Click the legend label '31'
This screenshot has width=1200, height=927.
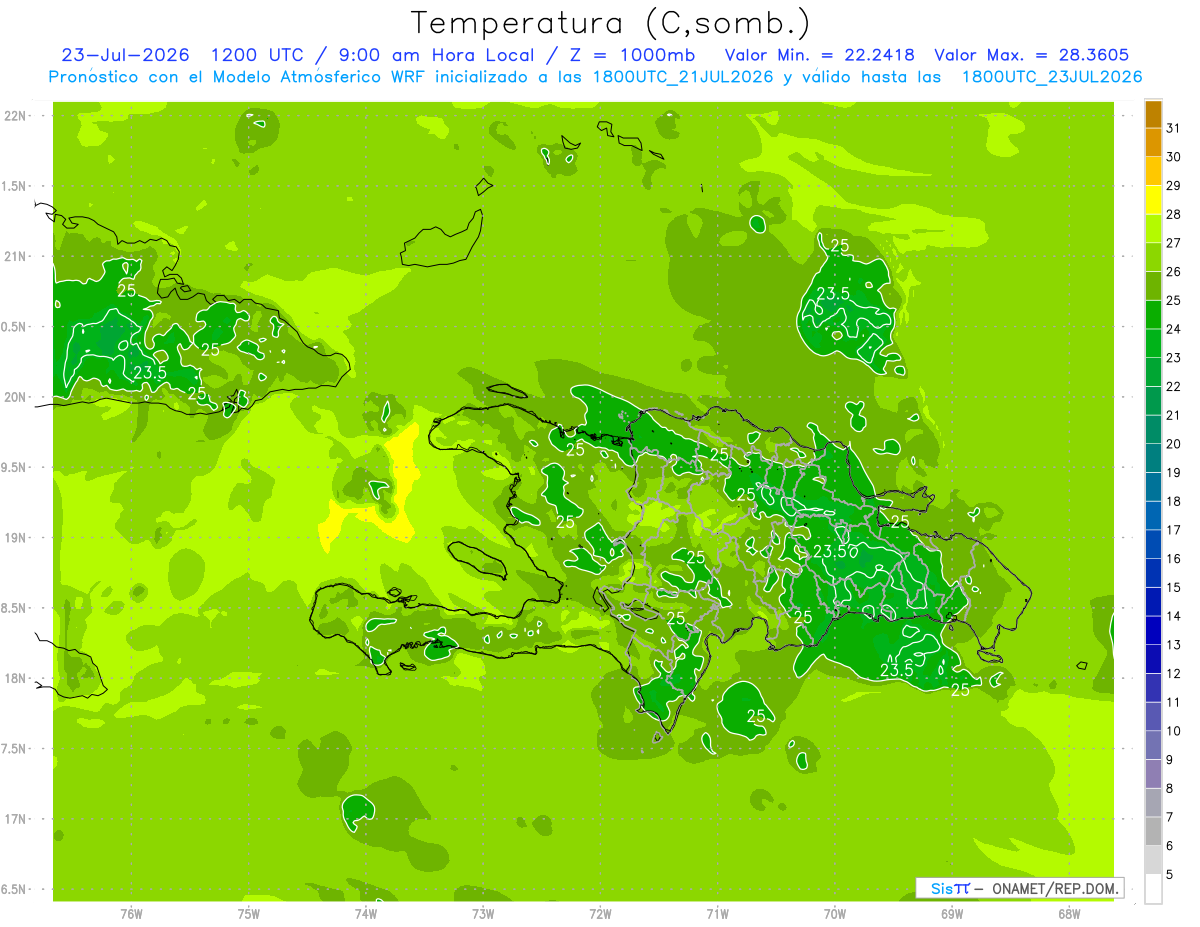(x=1173, y=128)
